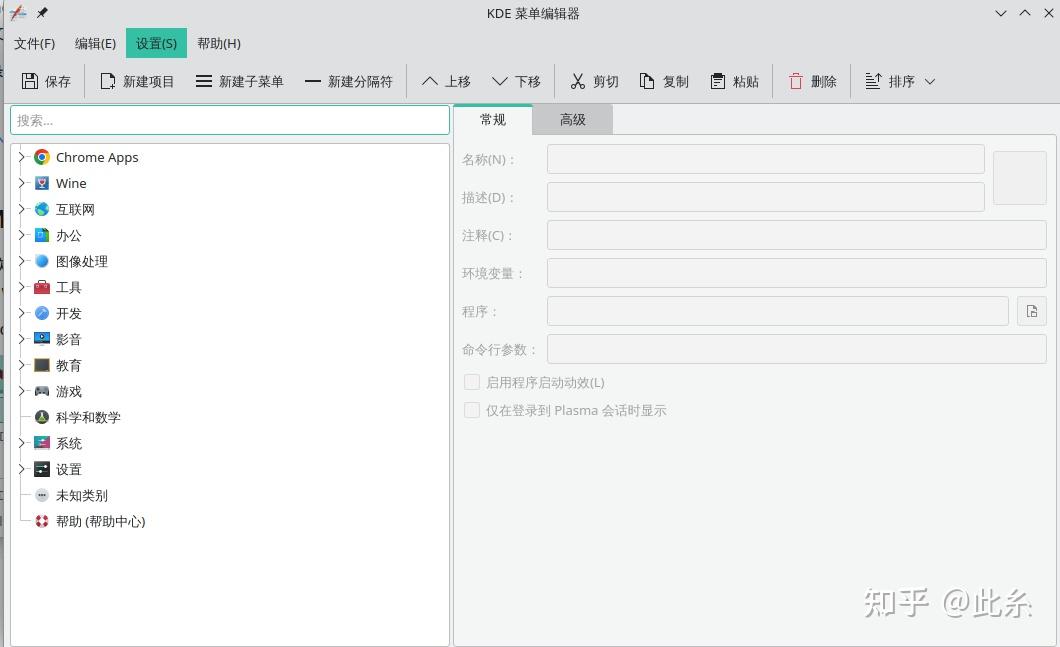
Task: Click the red 删除 trash icon
Action: (794, 81)
